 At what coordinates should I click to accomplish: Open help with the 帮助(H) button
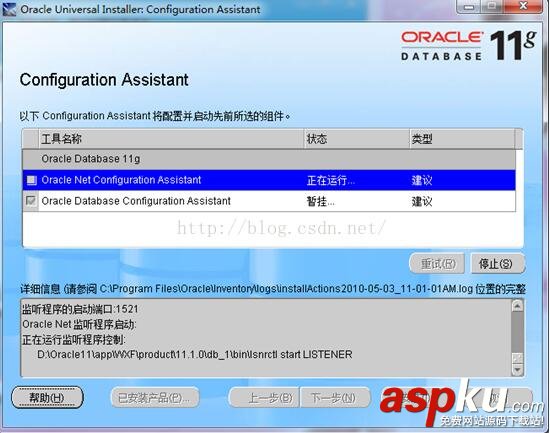click(47, 398)
